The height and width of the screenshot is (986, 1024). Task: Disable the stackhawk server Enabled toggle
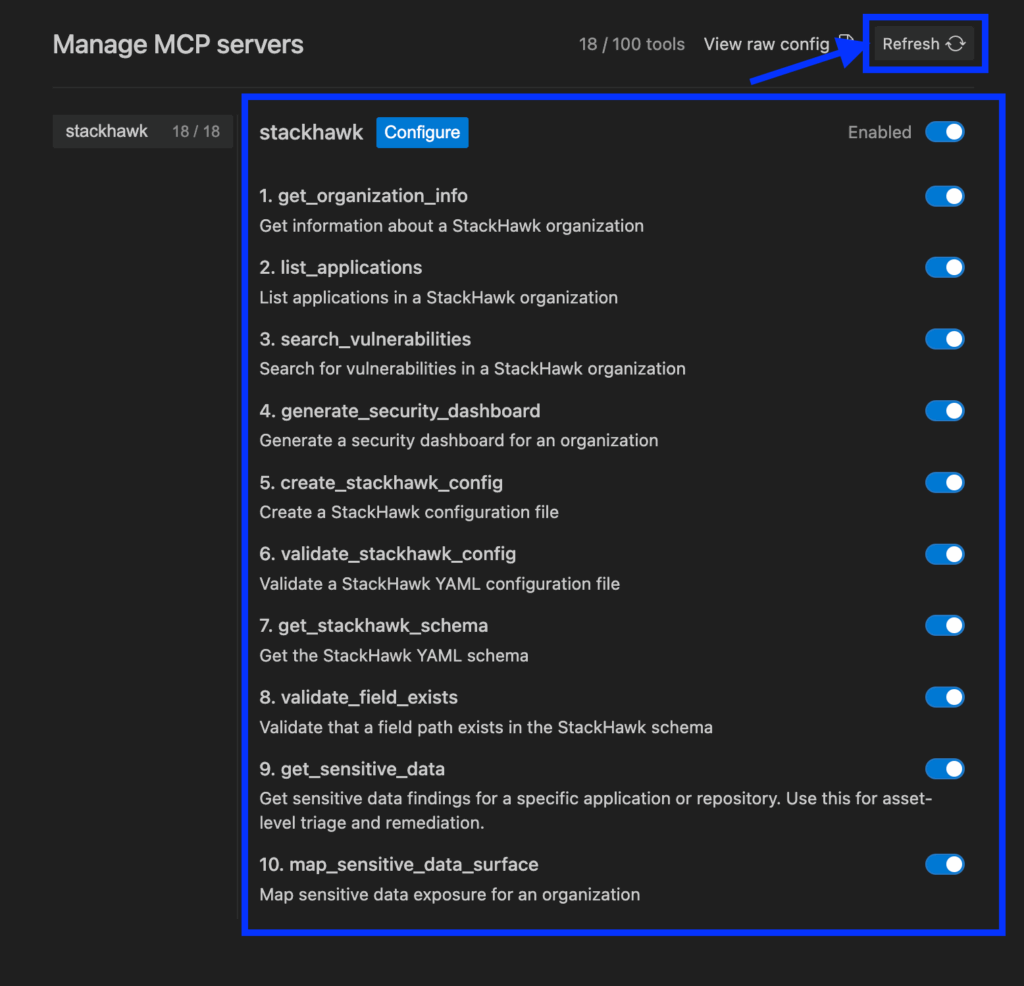pos(944,132)
